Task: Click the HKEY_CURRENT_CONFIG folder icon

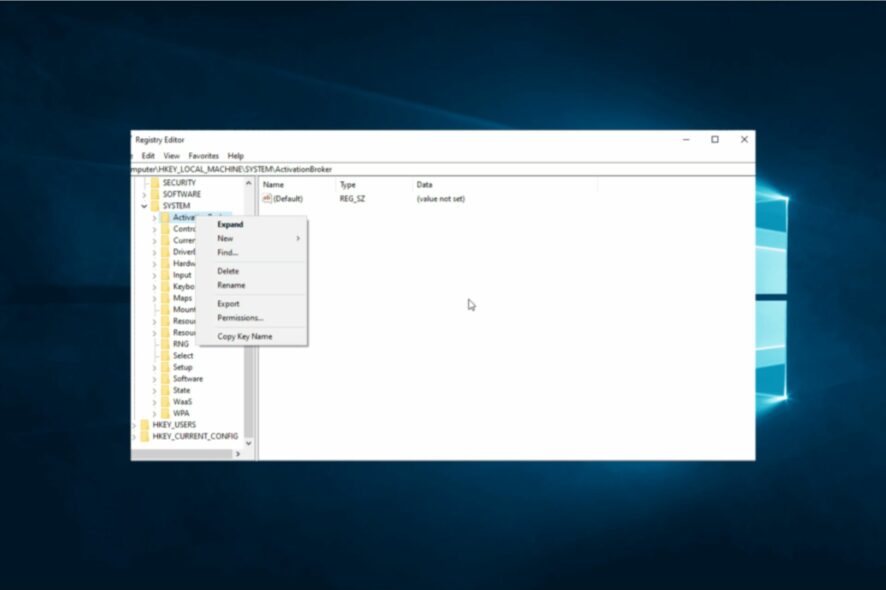Action: click(145, 436)
